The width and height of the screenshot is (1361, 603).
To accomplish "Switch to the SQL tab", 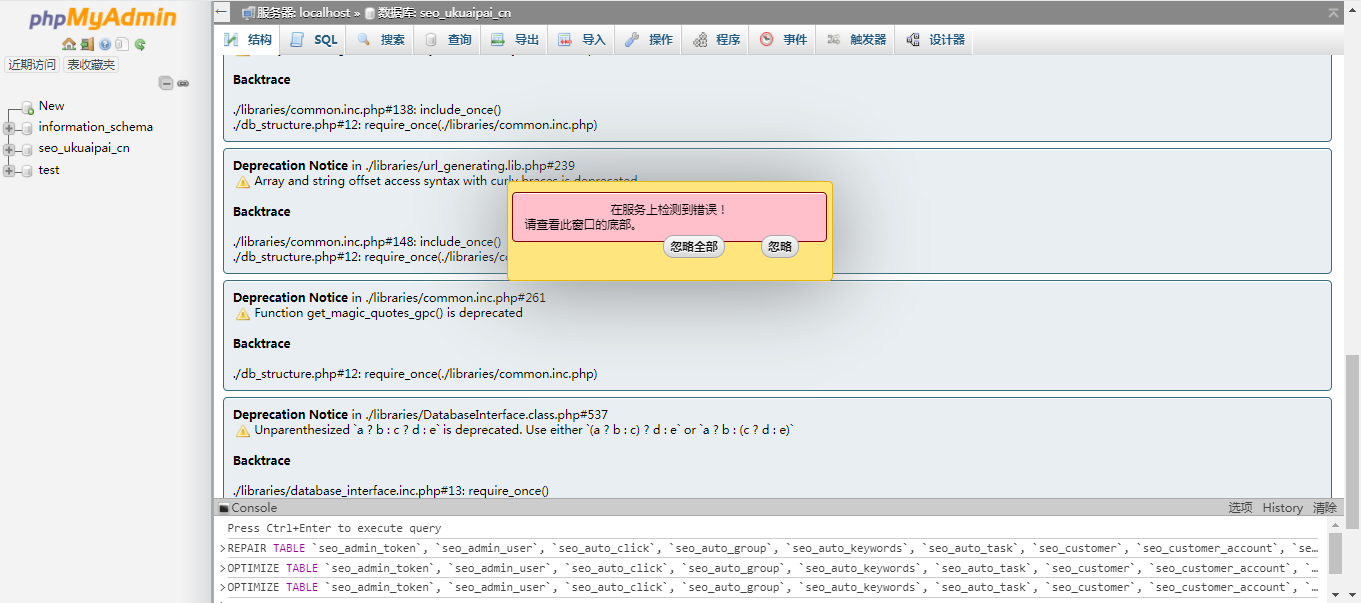I will (x=313, y=40).
